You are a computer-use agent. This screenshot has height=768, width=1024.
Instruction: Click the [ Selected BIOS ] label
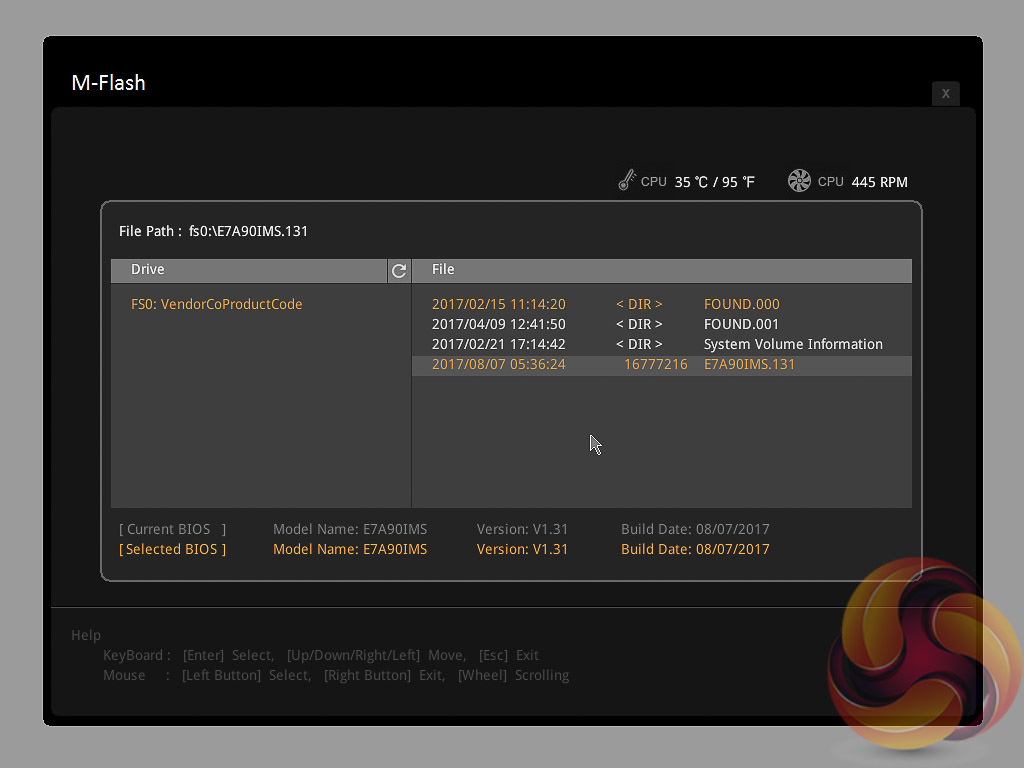(x=172, y=549)
